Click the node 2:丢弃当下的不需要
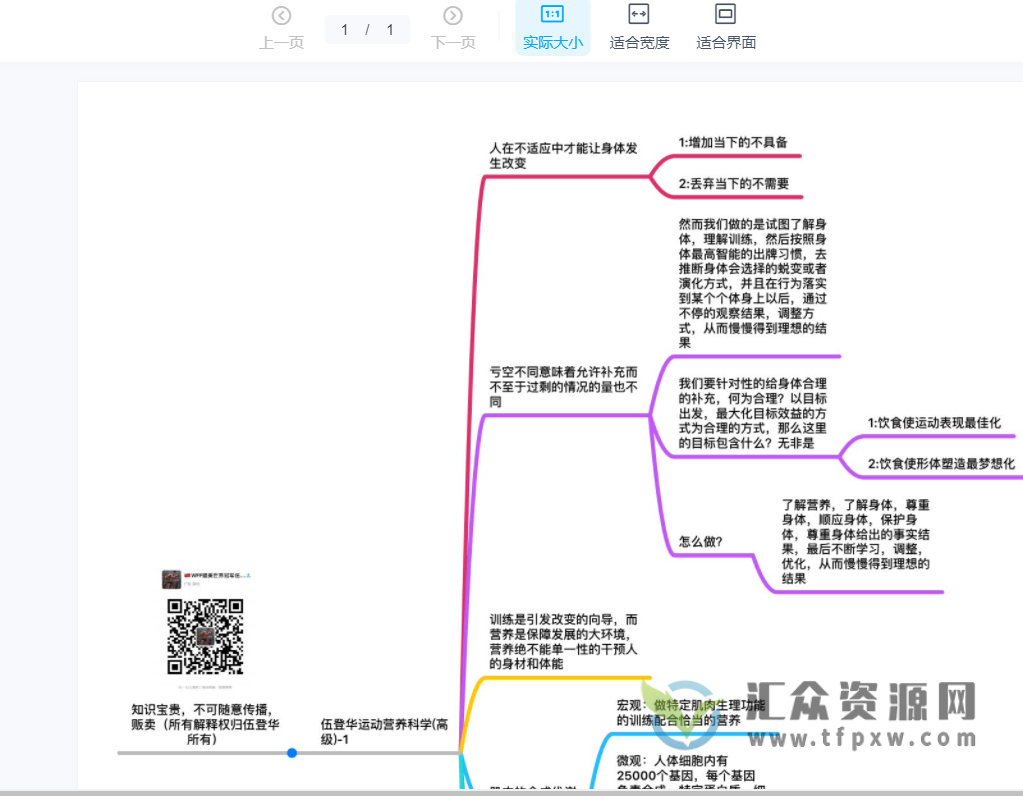This screenshot has width=1023, height=796. pos(733,184)
